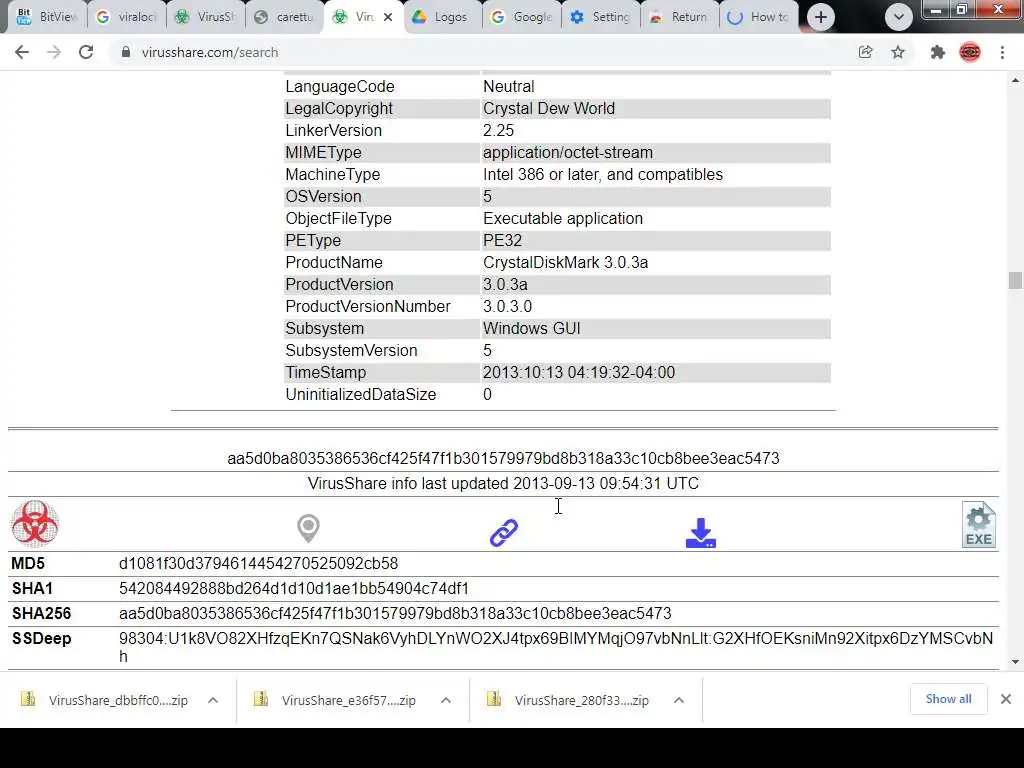Click the page scrollbar thumb

click(1015, 280)
